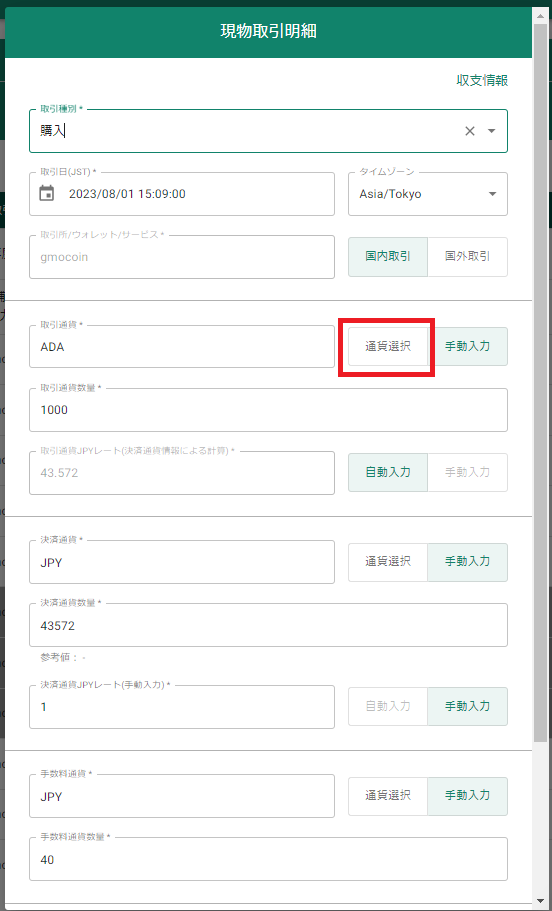Choose 手動入力 for 決済通貨JPYレート
The height and width of the screenshot is (911, 552).
point(467,706)
